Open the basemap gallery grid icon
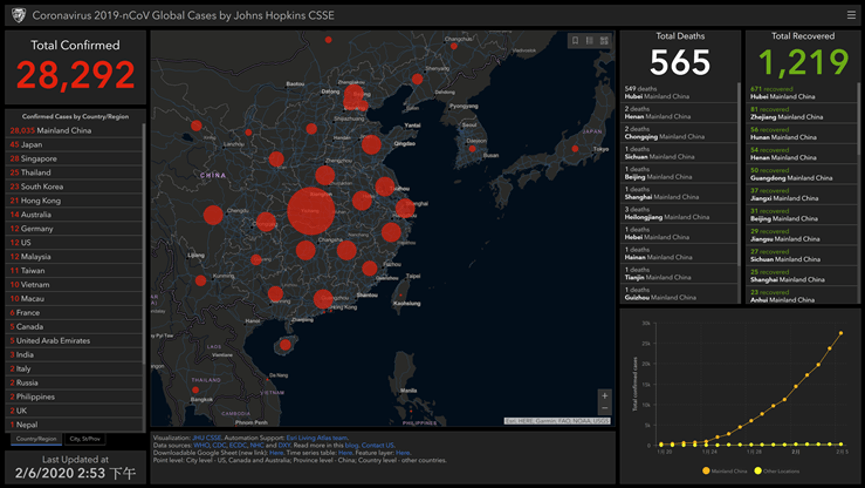The height and width of the screenshot is (488, 865). point(604,41)
